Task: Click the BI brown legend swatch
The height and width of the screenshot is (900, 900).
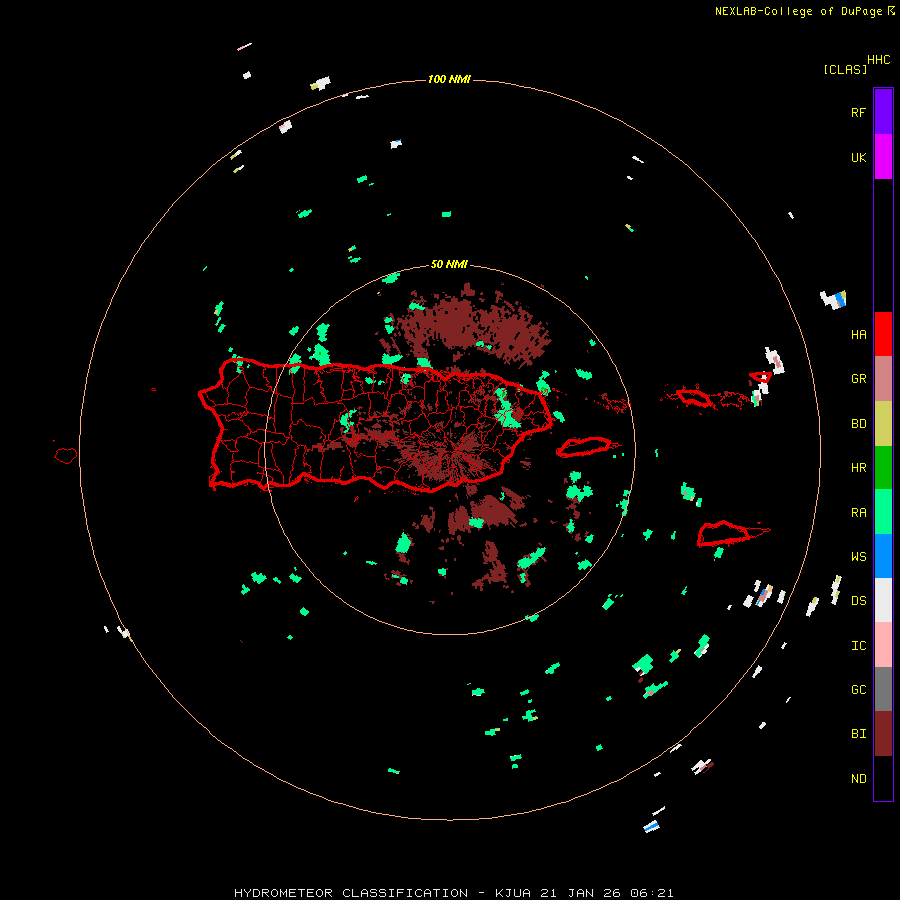Action: [883, 734]
